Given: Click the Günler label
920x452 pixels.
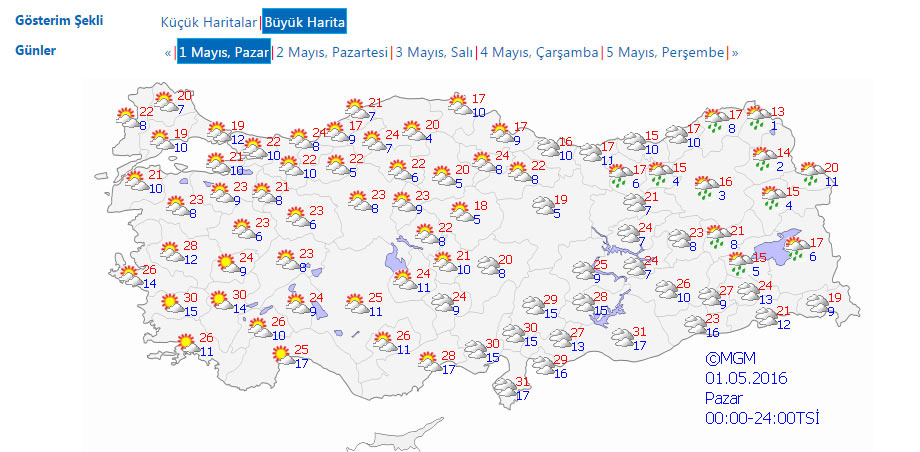Looking at the screenshot, I should pyautogui.click(x=36, y=50).
